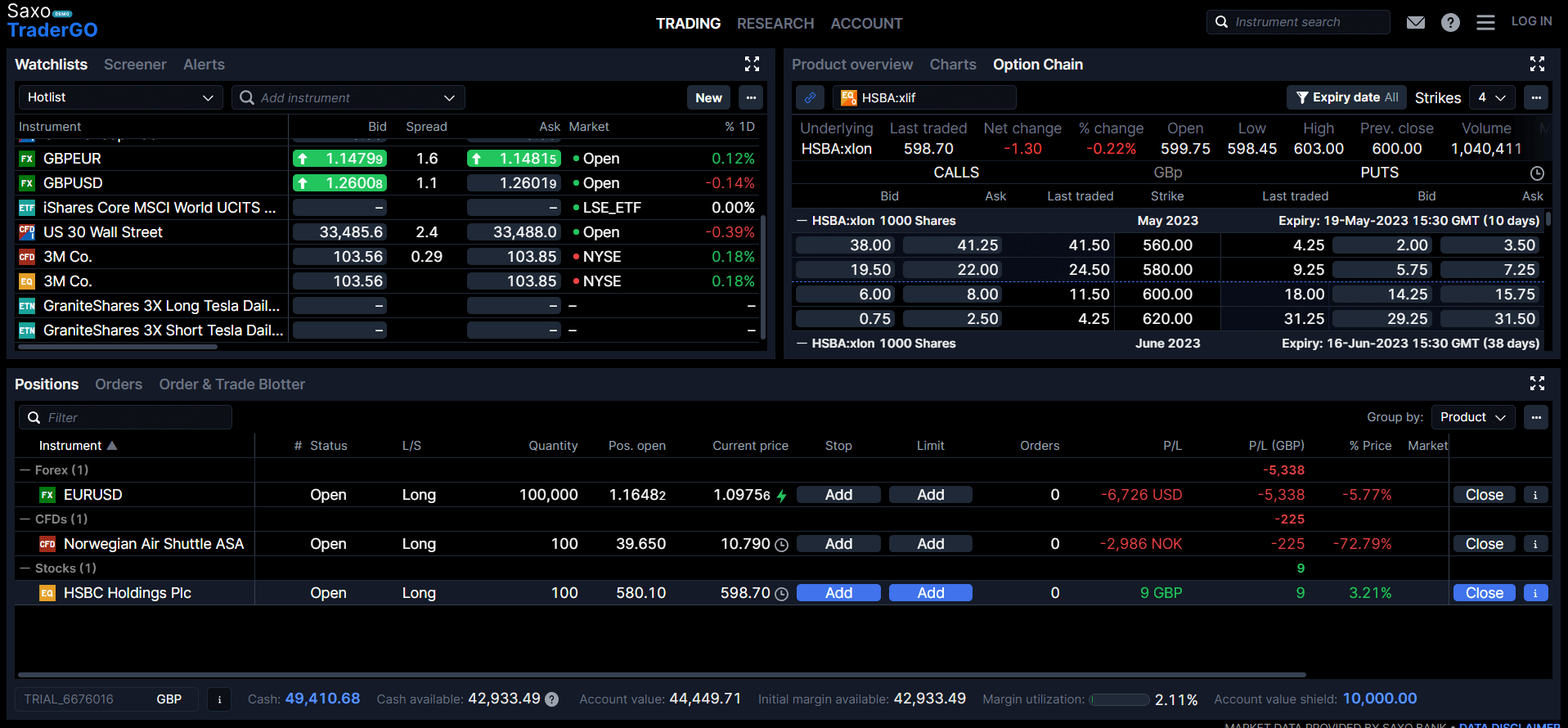This screenshot has width=1568, height=728.
Task: Open the TRIAL_6676016 account selector
Action: (107, 699)
